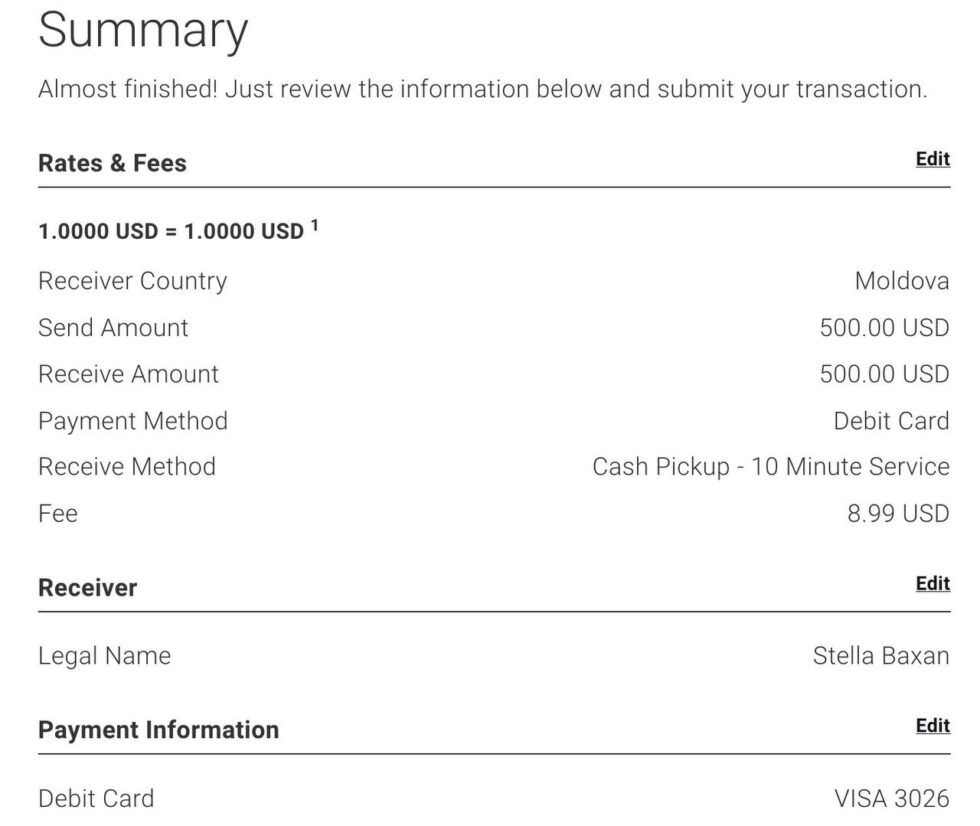Click the Send Amount label
980x826 pixels.
pyautogui.click(x=113, y=328)
